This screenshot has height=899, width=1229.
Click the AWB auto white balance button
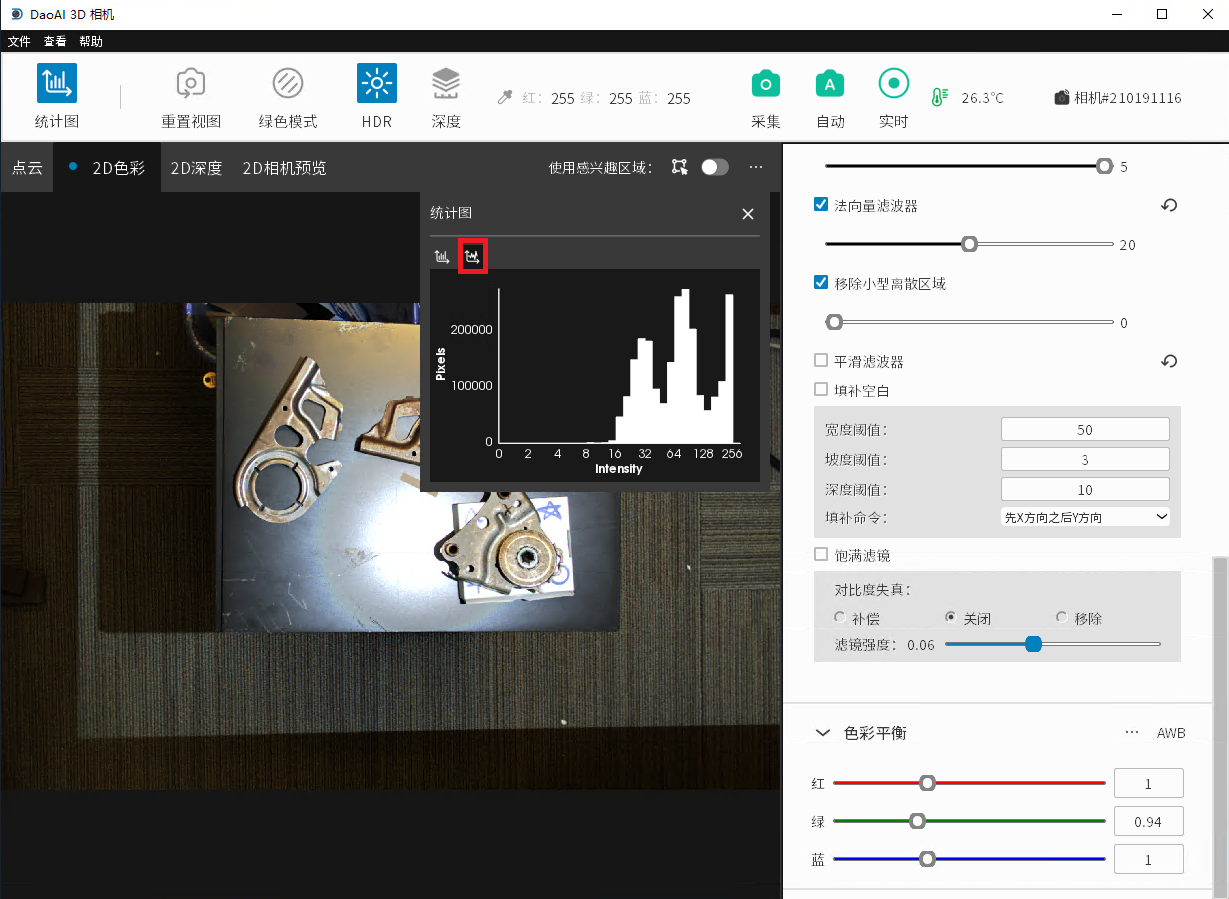pyautogui.click(x=1171, y=733)
